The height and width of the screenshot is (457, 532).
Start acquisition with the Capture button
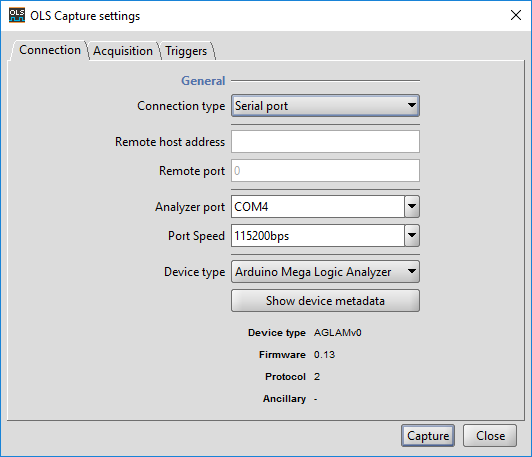428,436
